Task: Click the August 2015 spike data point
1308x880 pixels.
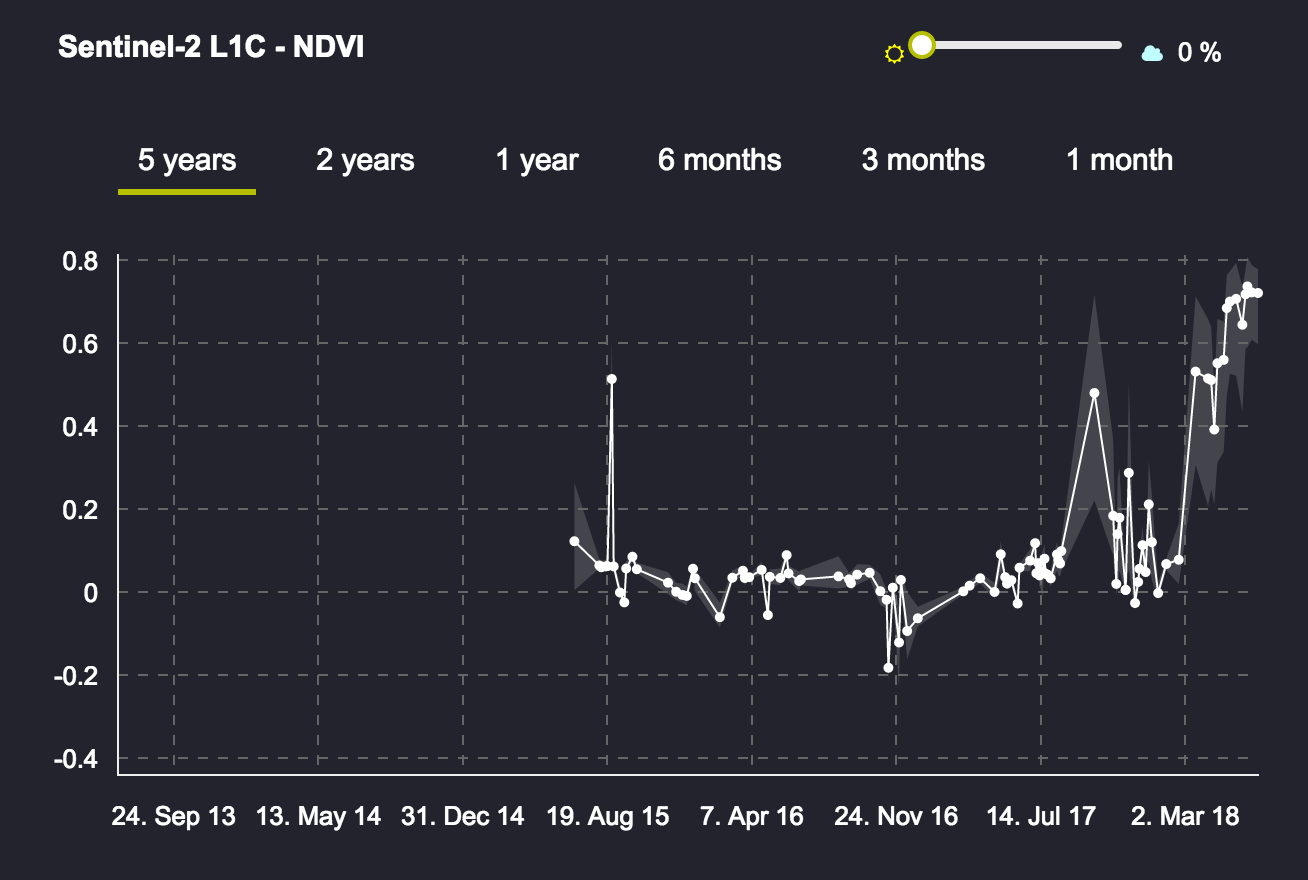Action: click(x=611, y=379)
